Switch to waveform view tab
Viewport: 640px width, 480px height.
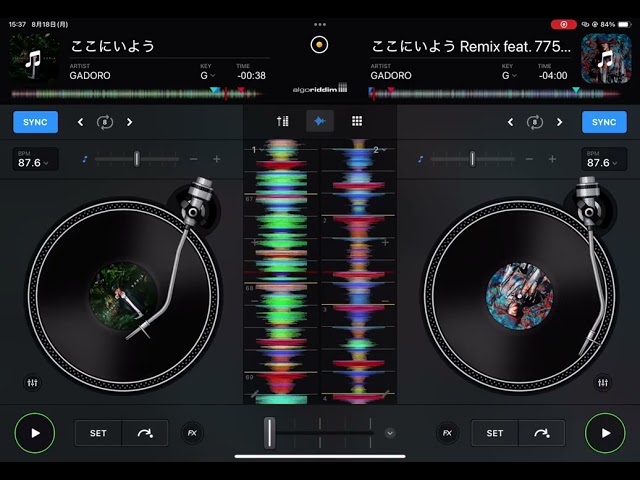320,121
